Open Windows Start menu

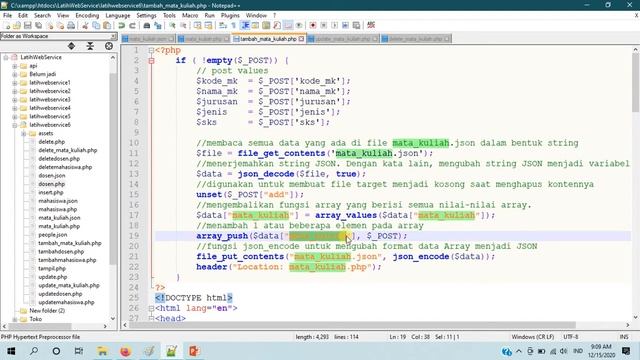[x=11, y=351]
